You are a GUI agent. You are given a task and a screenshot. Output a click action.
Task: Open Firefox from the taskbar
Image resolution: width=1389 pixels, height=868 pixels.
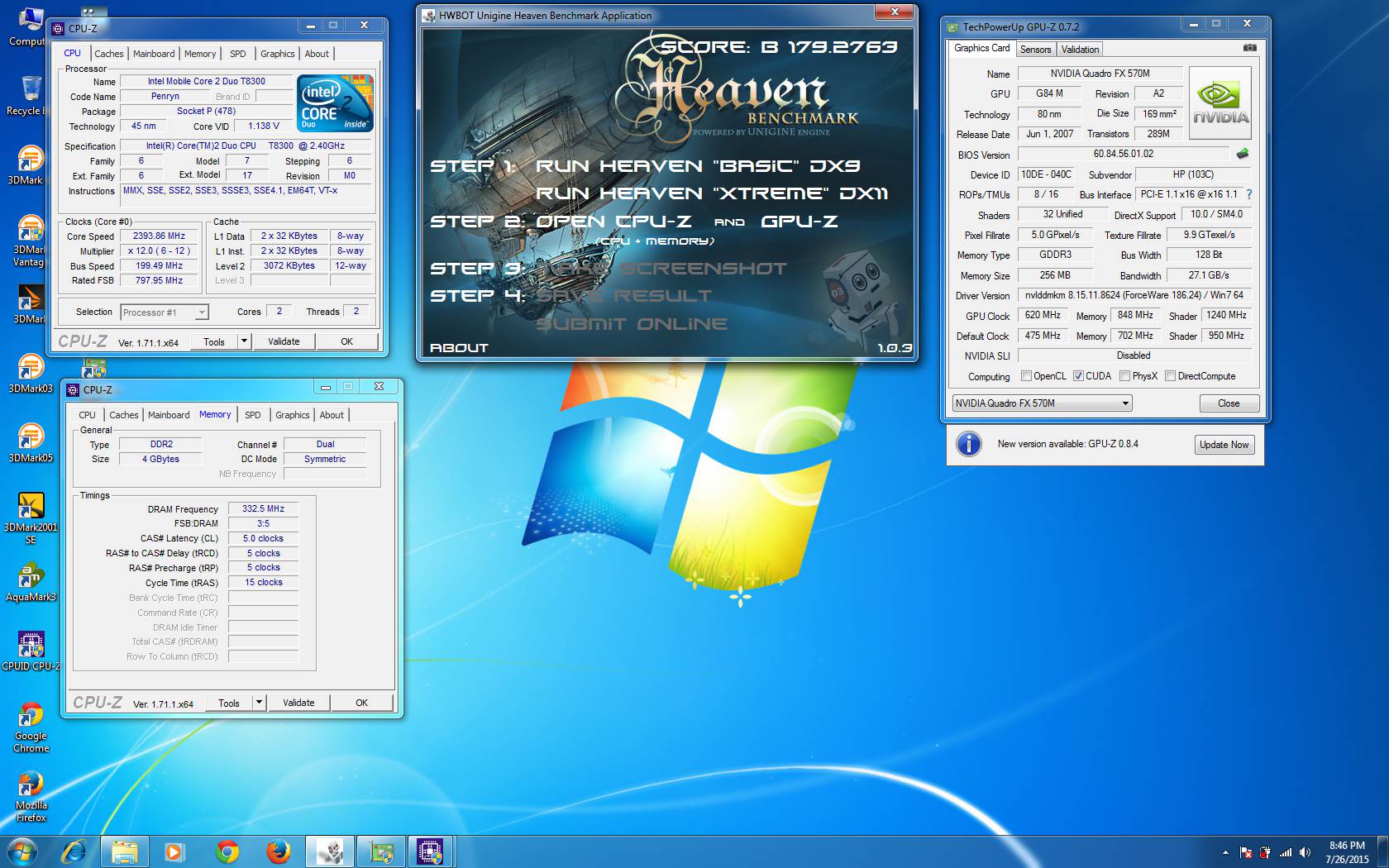[278, 851]
